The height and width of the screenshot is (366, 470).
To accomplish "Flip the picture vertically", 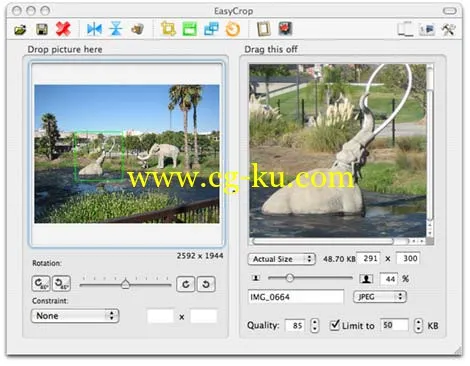I will 116,29.
